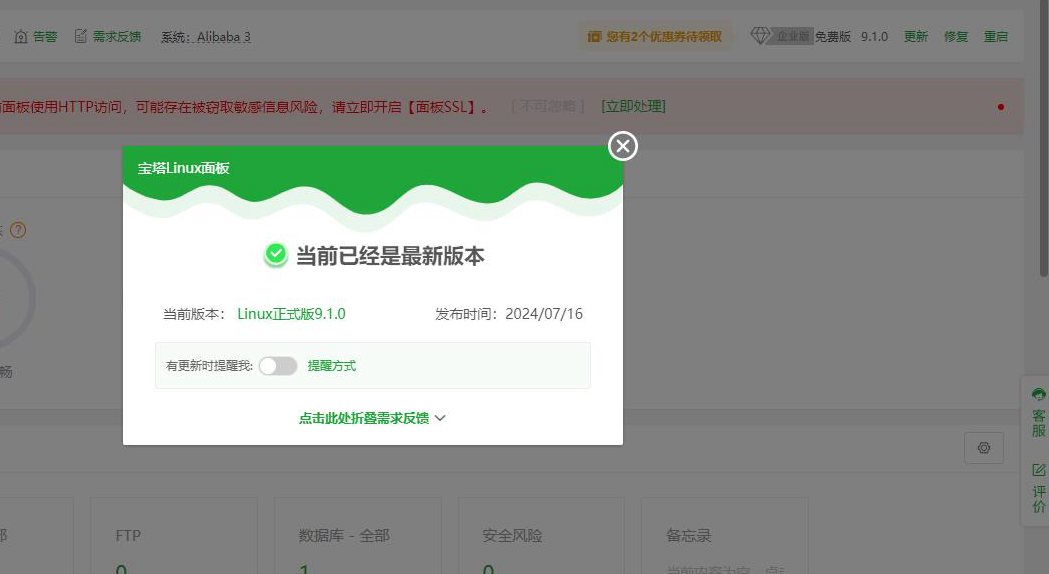Click the green checkmark success icon

point(276,254)
